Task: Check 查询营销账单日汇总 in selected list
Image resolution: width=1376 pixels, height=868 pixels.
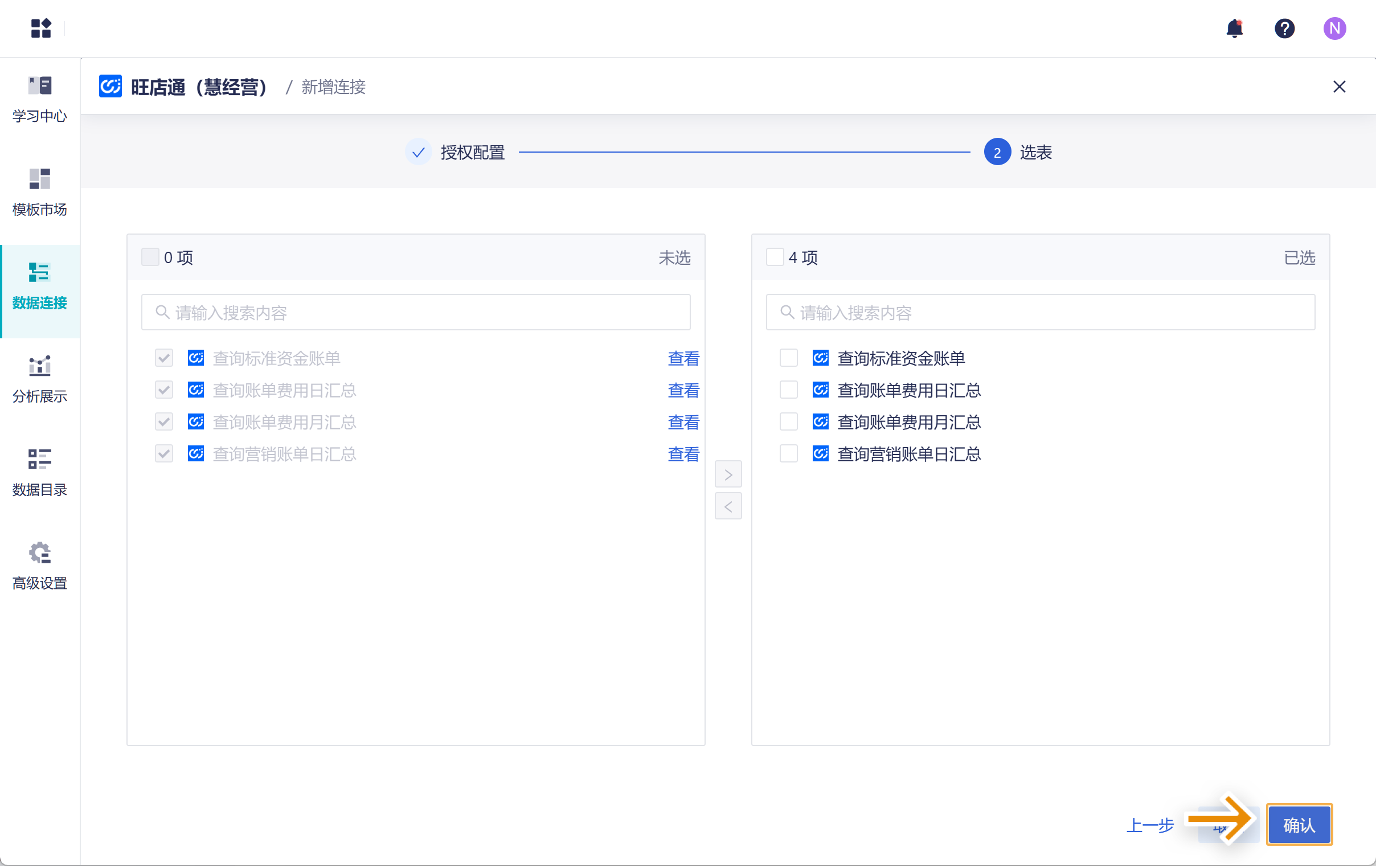Action: pyautogui.click(x=788, y=454)
